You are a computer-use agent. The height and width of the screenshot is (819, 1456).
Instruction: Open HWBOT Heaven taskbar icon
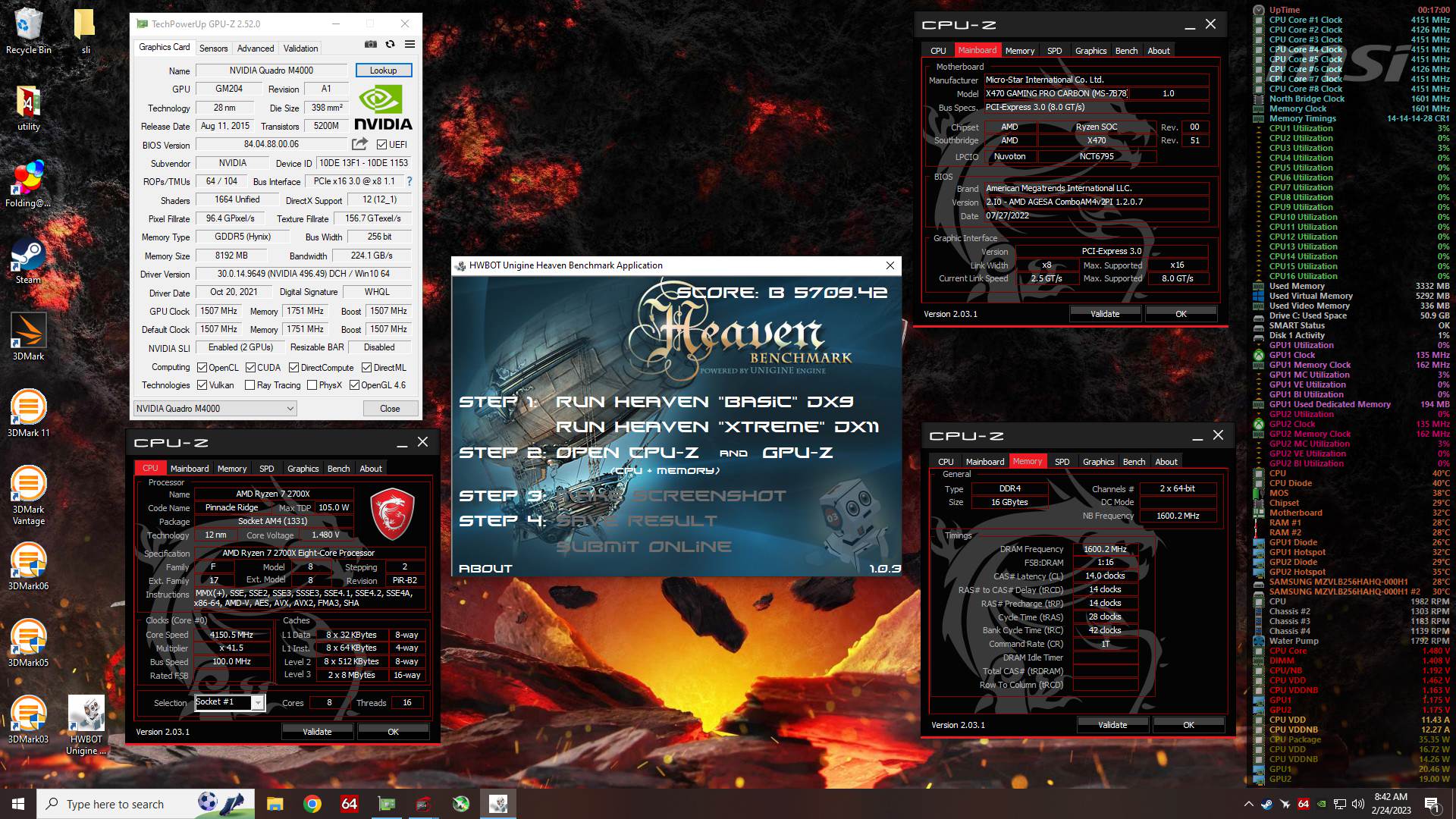pos(498,804)
